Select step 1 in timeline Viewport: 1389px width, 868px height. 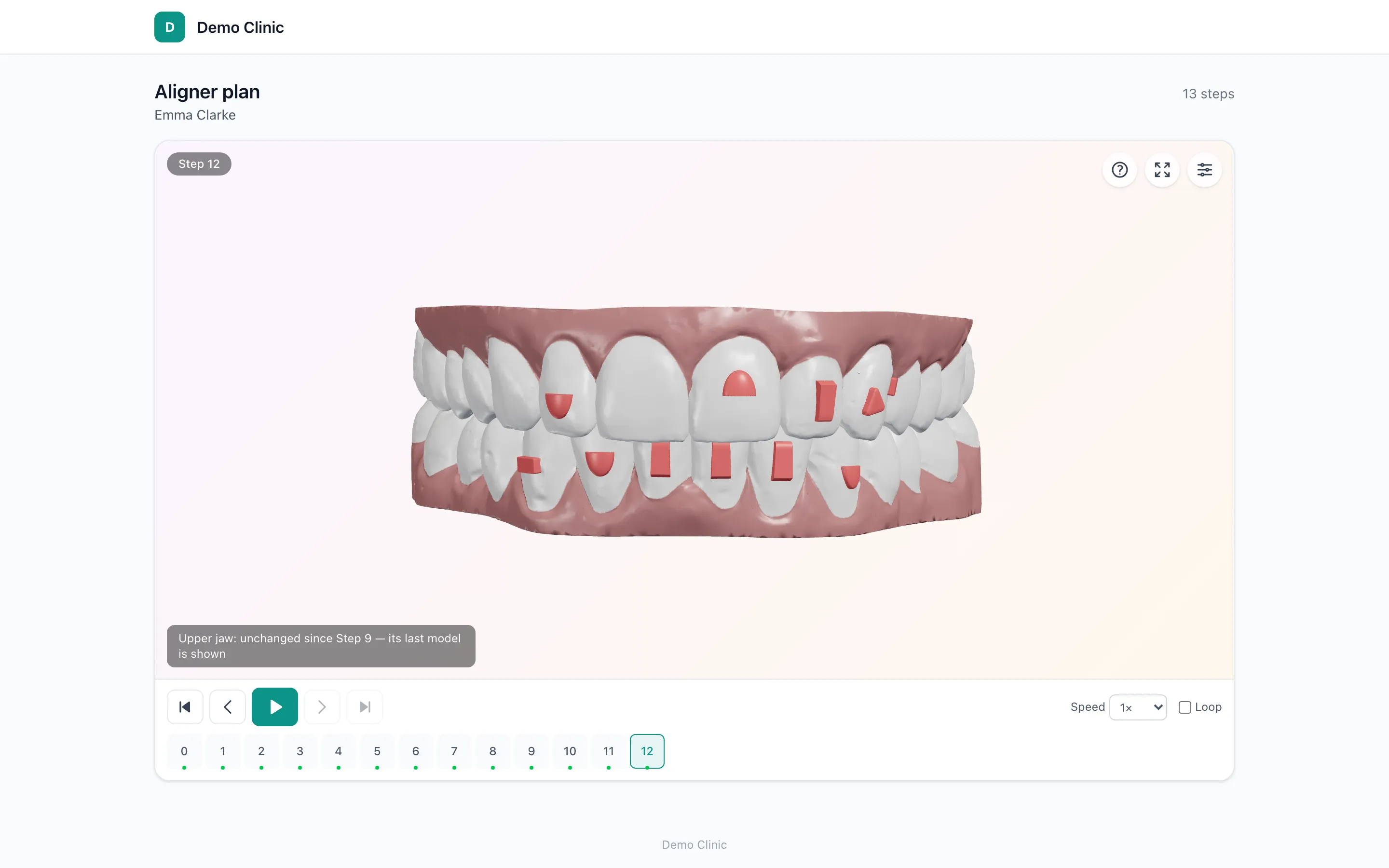pyautogui.click(x=223, y=751)
